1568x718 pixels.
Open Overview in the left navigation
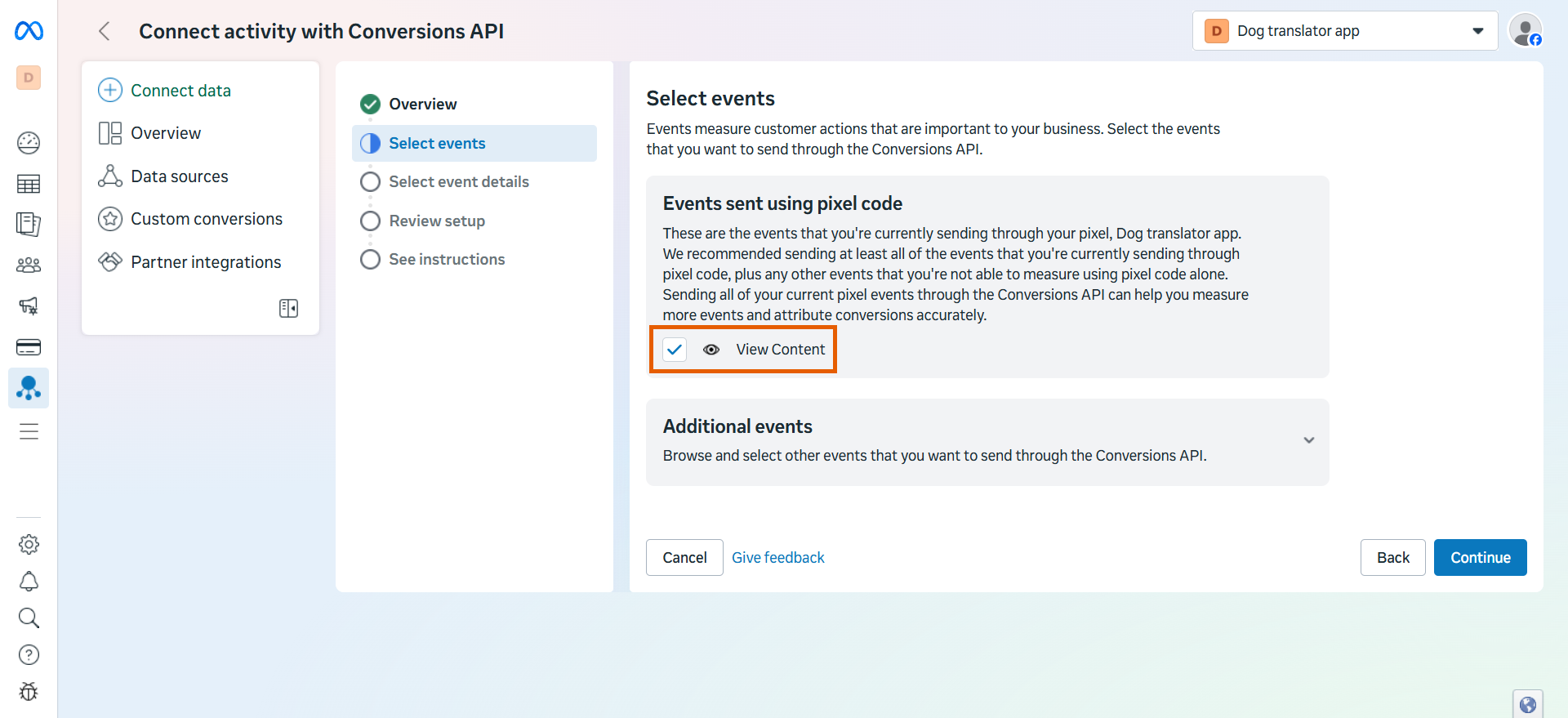[x=166, y=133]
